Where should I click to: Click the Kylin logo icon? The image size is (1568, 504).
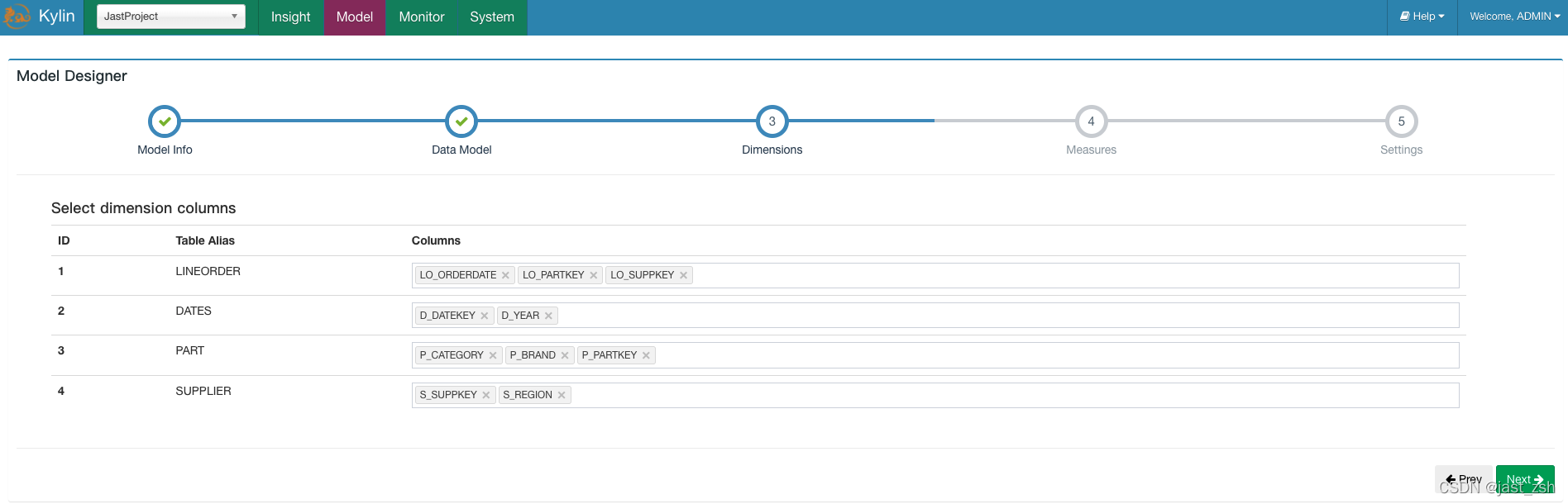click(x=17, y=17)
